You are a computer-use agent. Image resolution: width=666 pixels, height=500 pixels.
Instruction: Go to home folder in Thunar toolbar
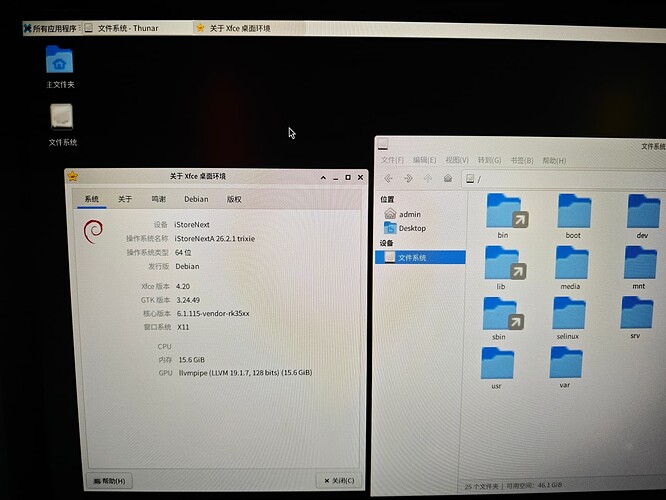pos(448,178)
